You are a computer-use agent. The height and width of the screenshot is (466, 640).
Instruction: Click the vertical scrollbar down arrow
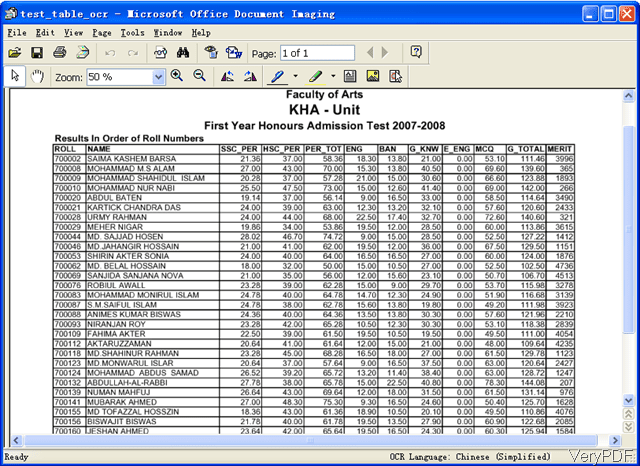pyautogui.click(x=629, y=401)
